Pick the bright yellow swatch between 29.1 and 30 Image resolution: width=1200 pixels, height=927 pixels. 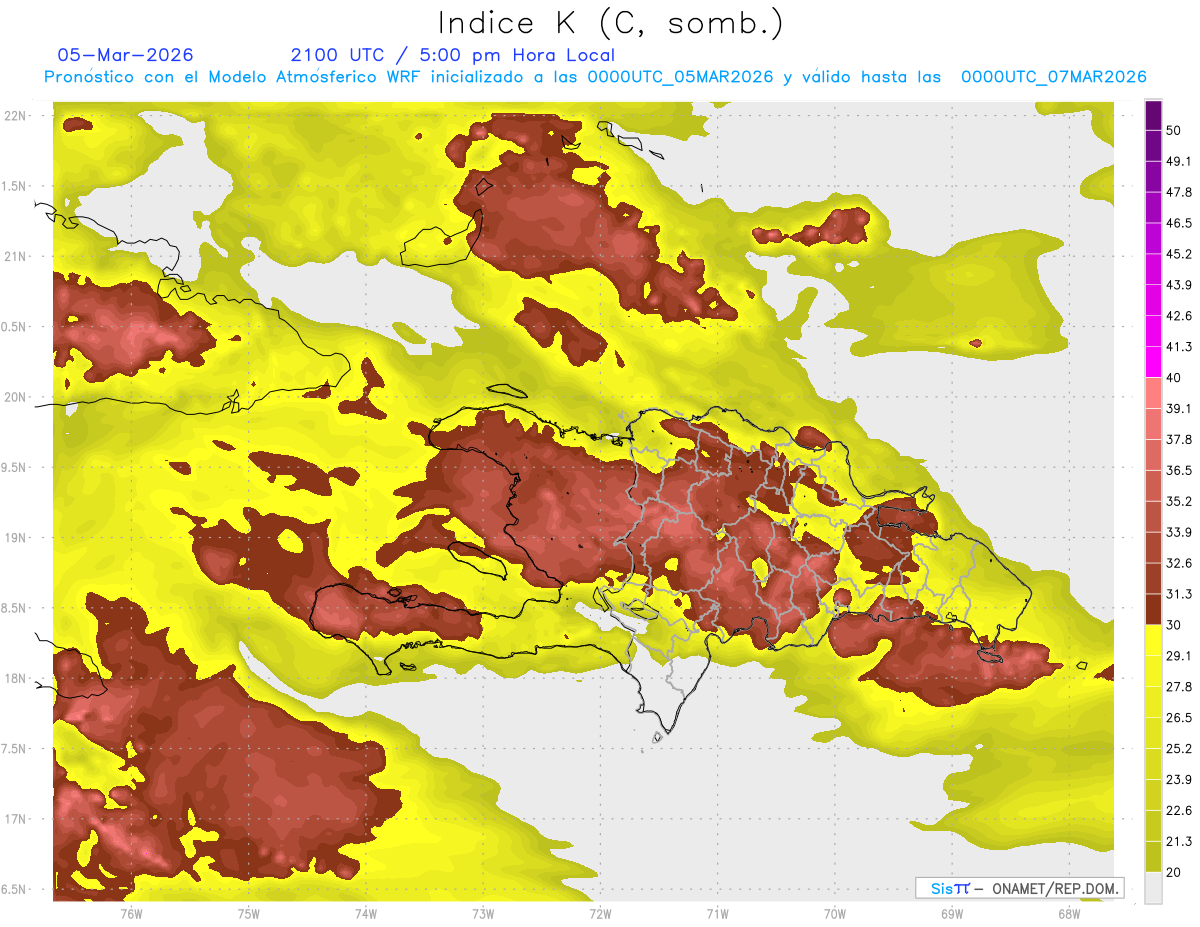(x=1154, y=641)
